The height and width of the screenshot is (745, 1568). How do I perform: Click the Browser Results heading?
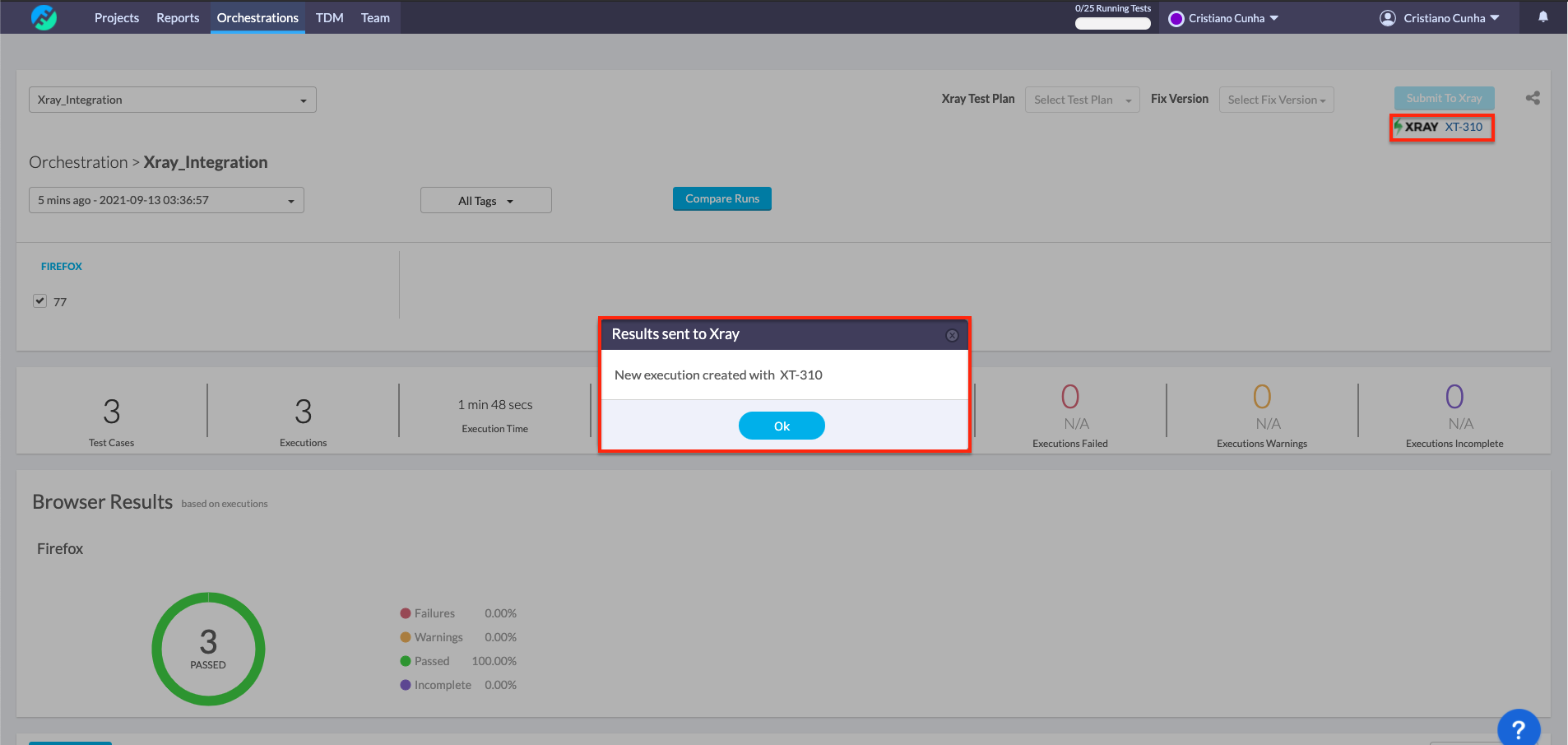click(x=103, y=502)
